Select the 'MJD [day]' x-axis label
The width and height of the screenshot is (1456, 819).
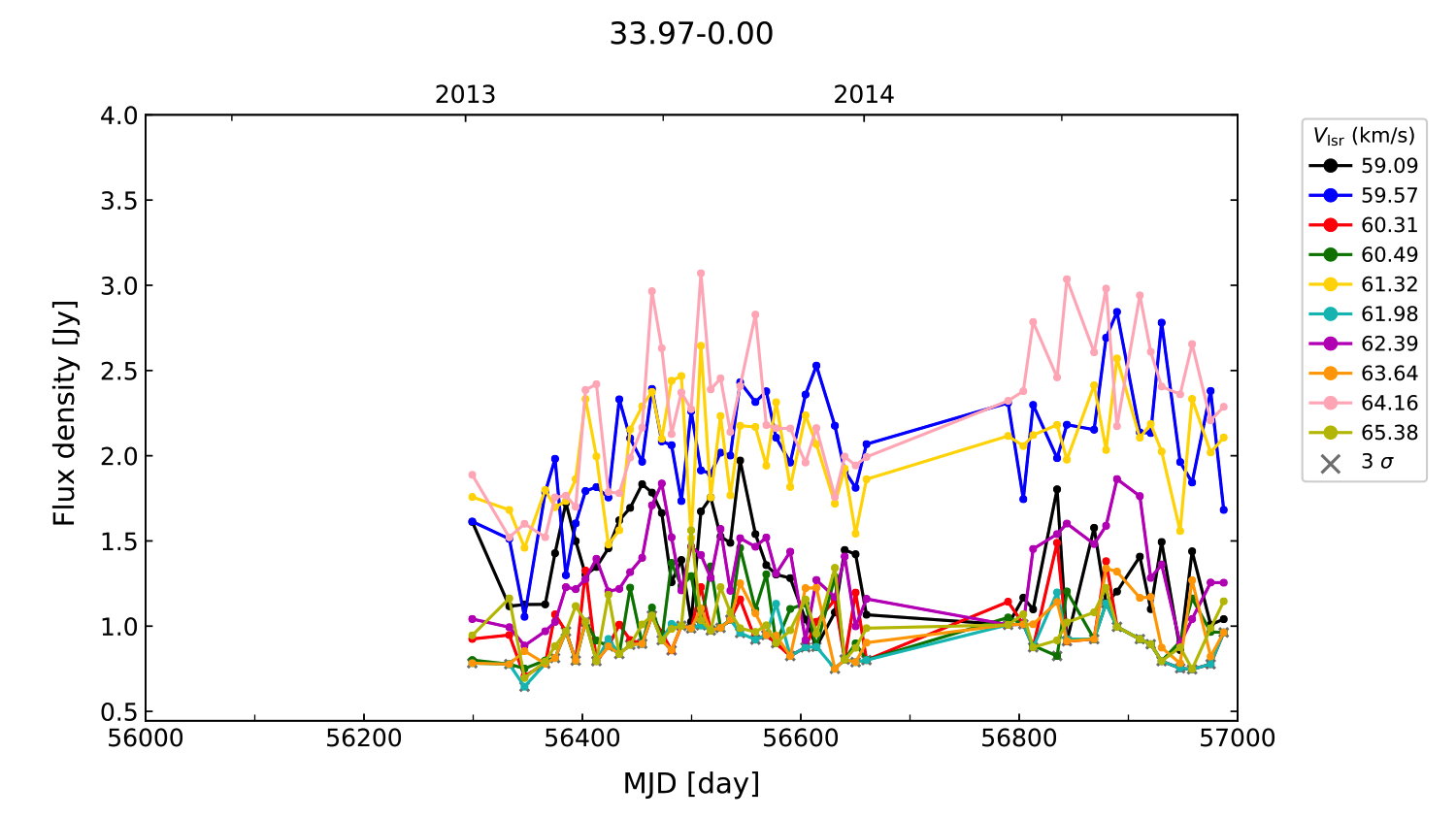(691, 783)
